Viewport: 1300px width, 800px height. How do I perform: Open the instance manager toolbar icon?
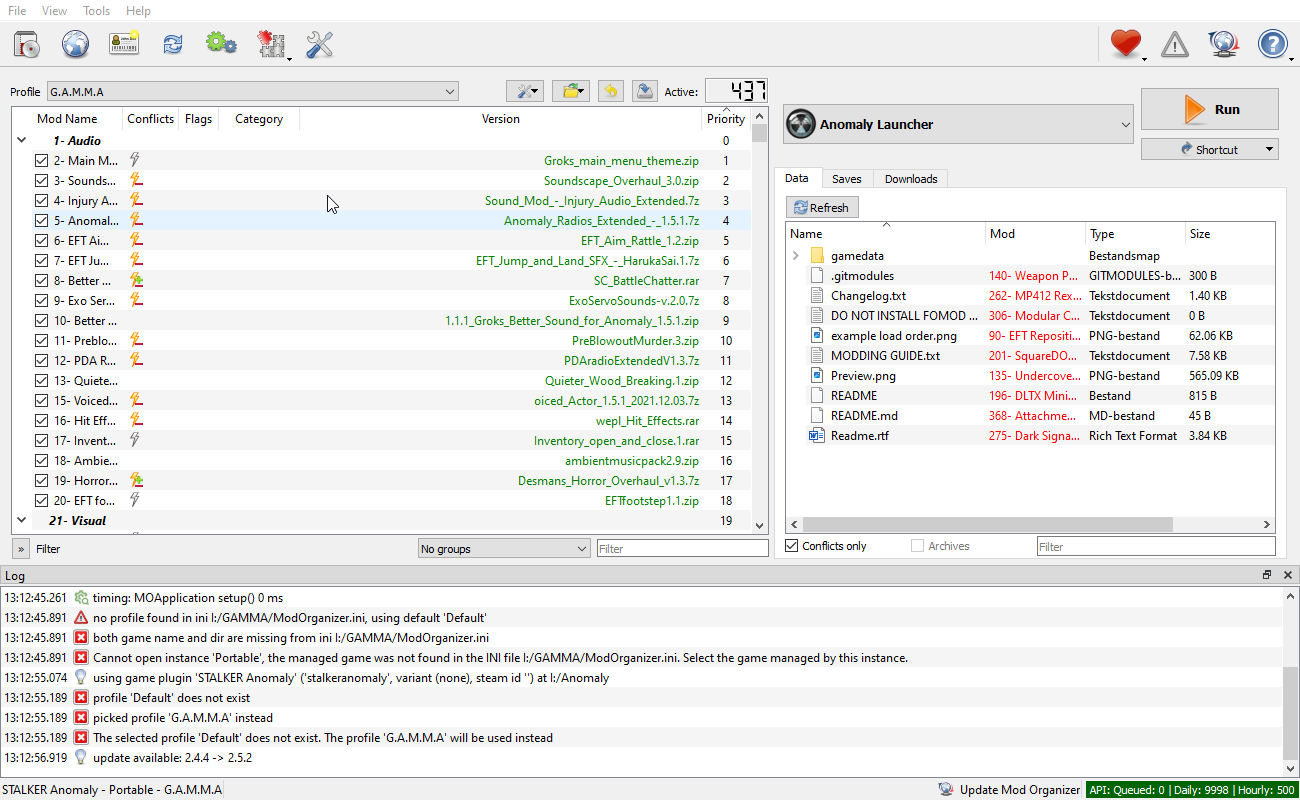(27, 44)
